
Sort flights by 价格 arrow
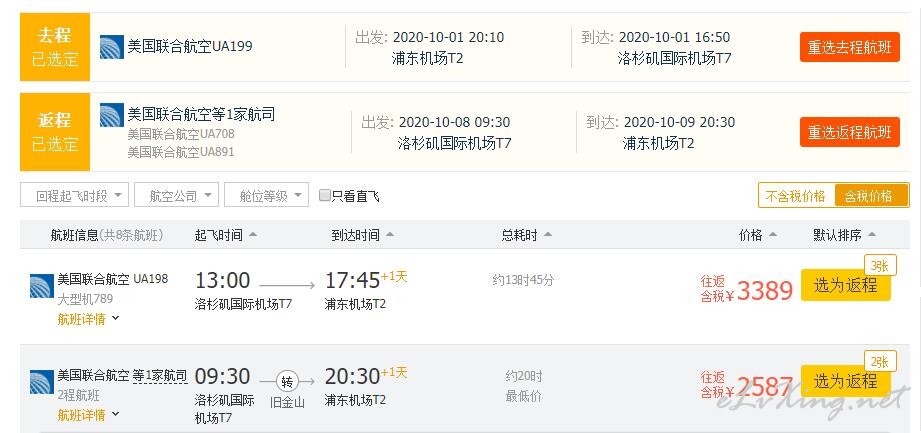click(772, 234)
